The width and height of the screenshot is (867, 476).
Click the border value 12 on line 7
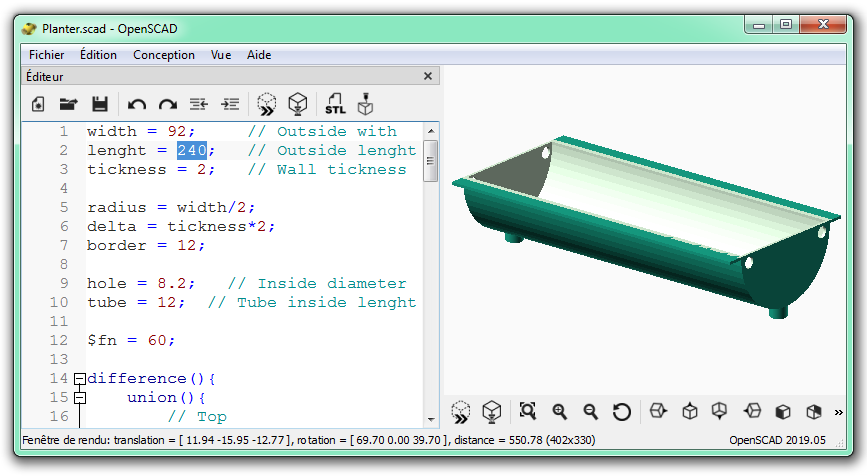[187, 245]
